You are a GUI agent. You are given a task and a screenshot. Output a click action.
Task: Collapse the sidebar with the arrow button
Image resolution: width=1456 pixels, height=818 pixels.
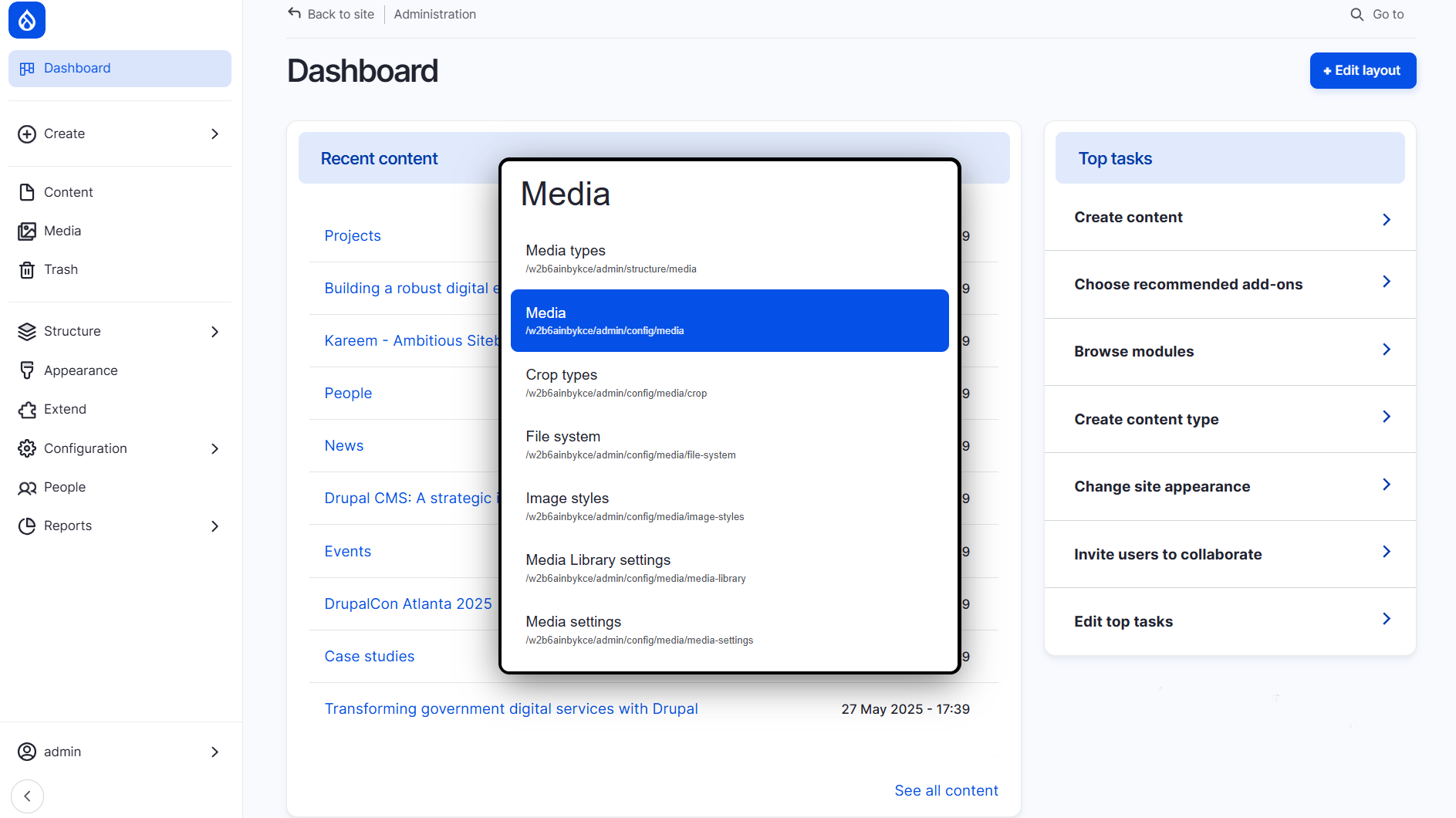(x=28, y=796)
